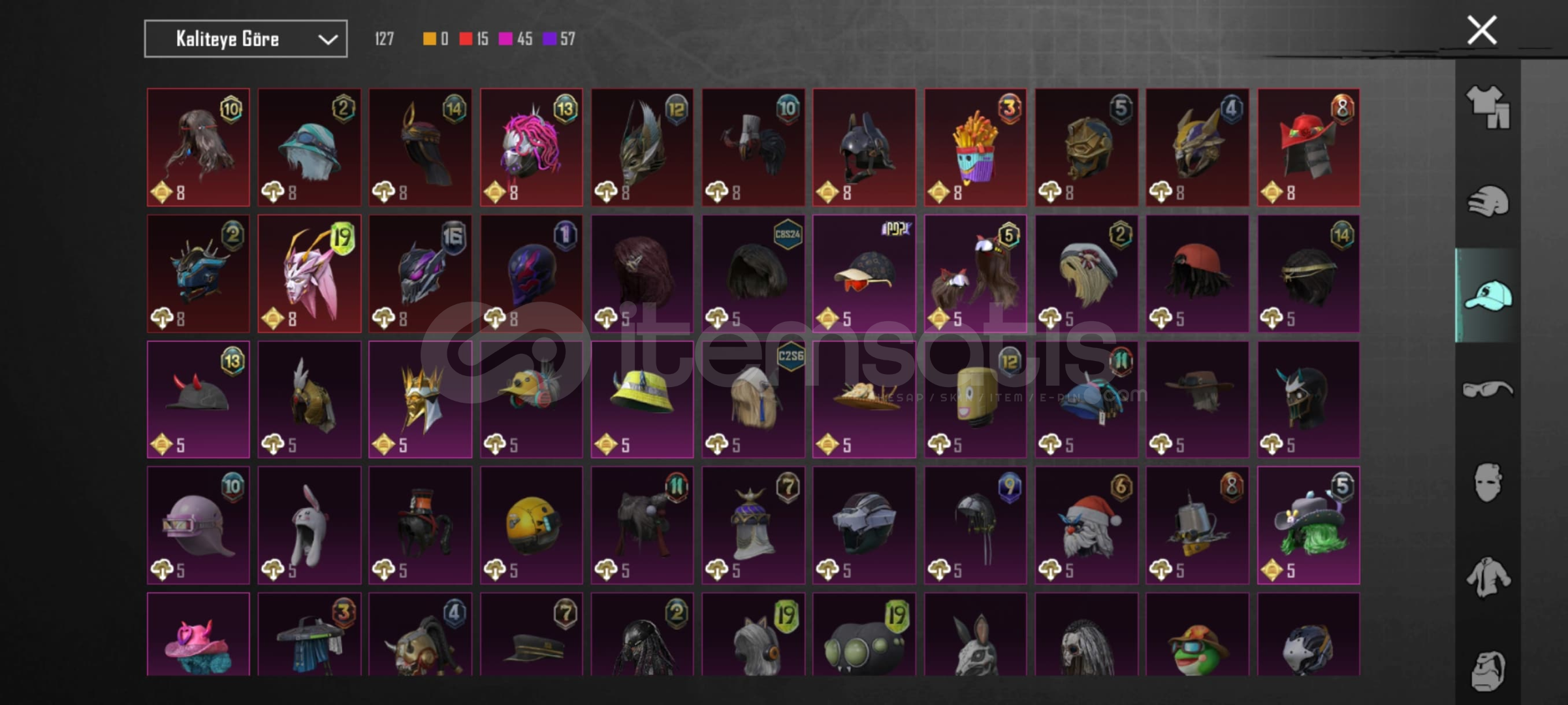This screenshot has height=705, width=1568.
Task: Open the outfits category icon
Action: (x=1488, y=107)
